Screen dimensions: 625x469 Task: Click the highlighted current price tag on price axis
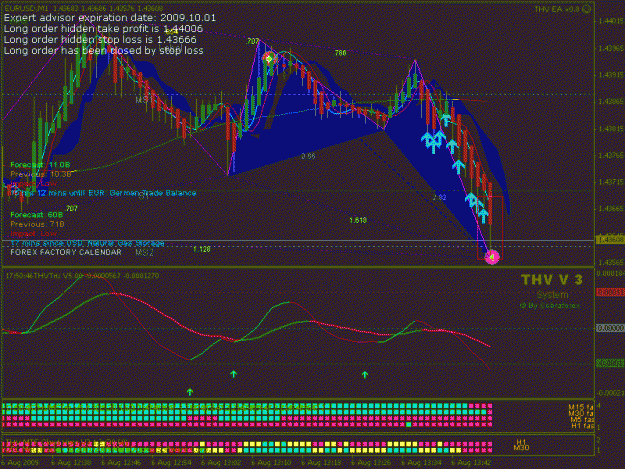[610, 239]
